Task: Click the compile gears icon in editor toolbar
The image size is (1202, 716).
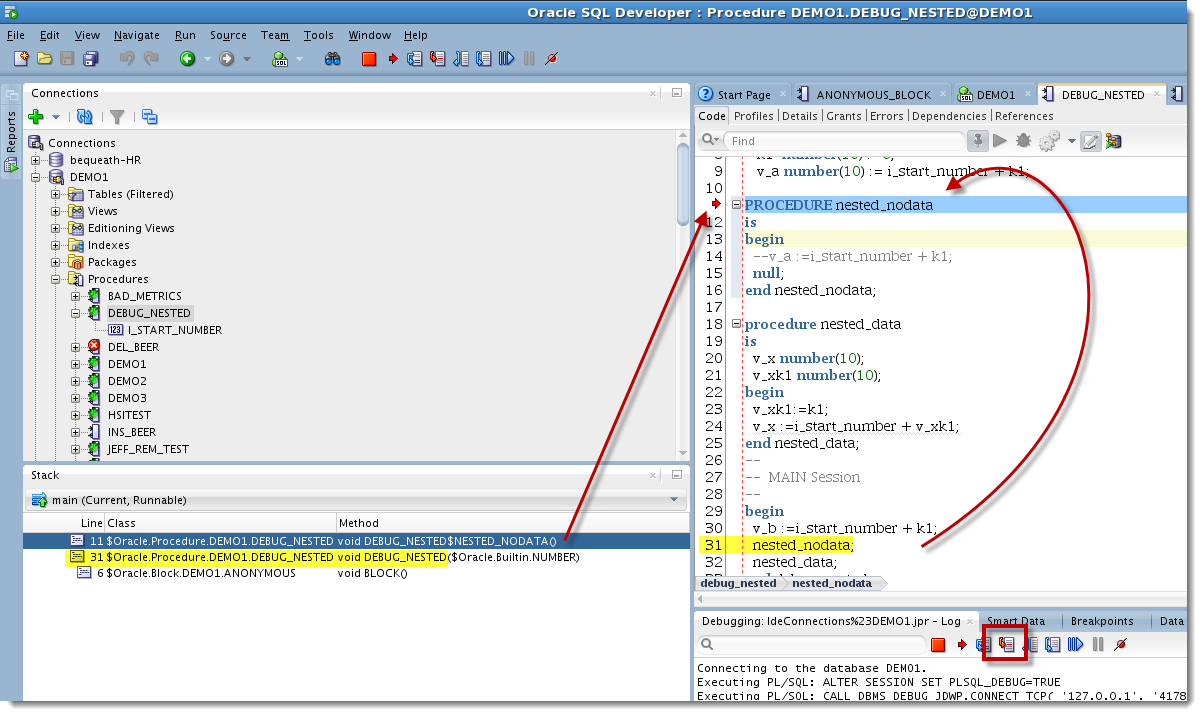Action: tap(1049, 141)
